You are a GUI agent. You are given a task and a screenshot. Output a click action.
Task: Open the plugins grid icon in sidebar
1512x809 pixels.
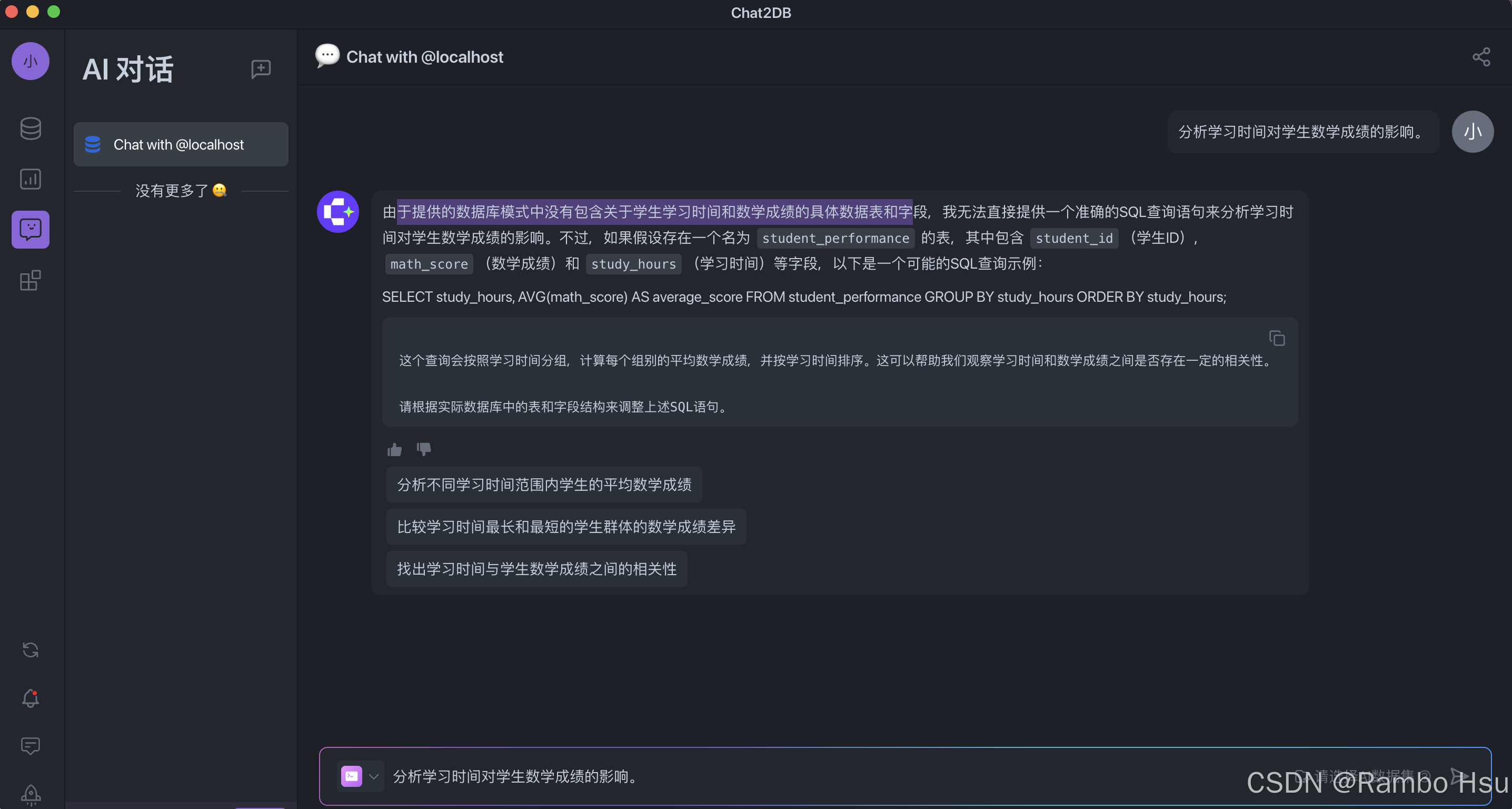coord(31,280)
